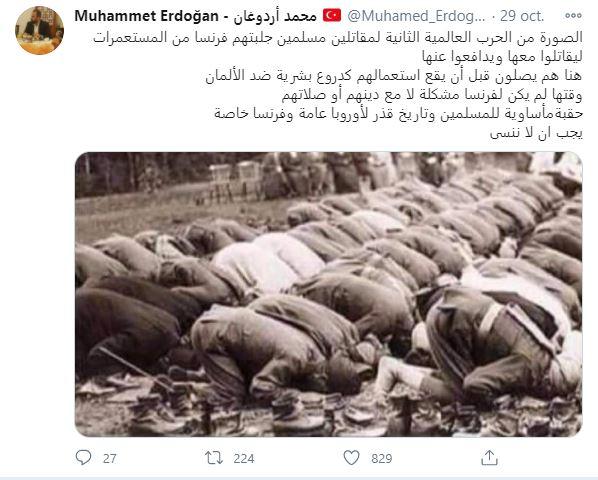Image resolution: width=598 pixels, height=480 pixels.
Task: Like the tweet with the heart icon
Action: [x=351, y=458]
